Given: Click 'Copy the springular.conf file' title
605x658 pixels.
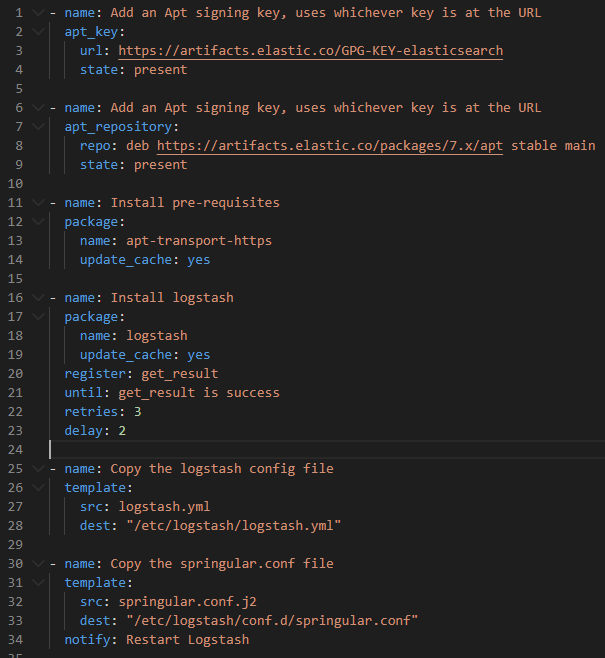Looking at the screenshot, I should 222,564.
